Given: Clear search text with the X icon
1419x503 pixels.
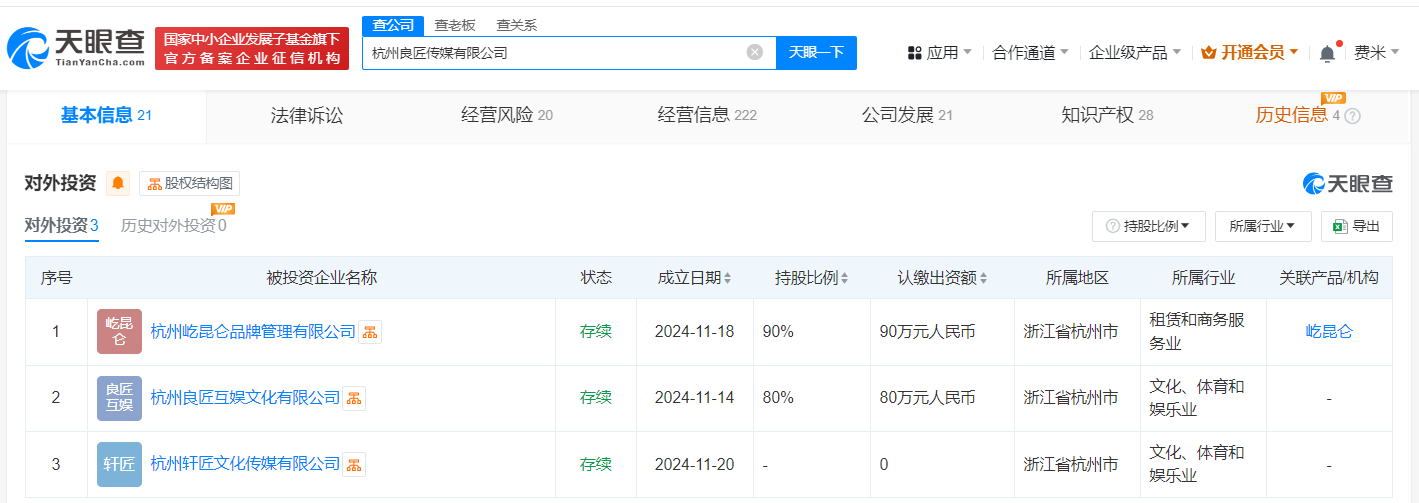Looking at the screenshot, I should 755,52.
